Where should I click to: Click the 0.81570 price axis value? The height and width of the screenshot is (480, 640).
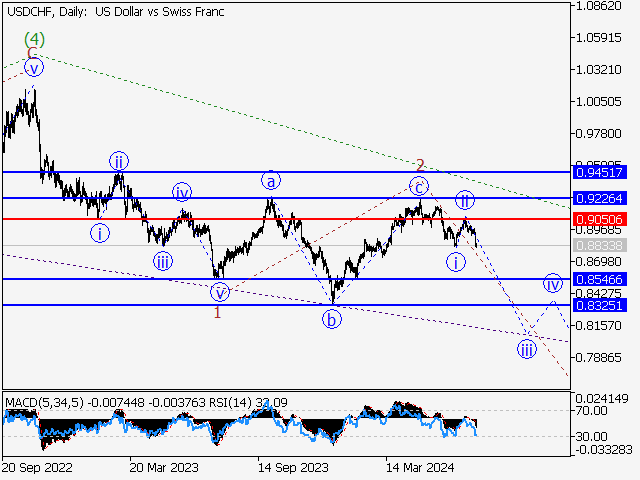coord(598,325)
